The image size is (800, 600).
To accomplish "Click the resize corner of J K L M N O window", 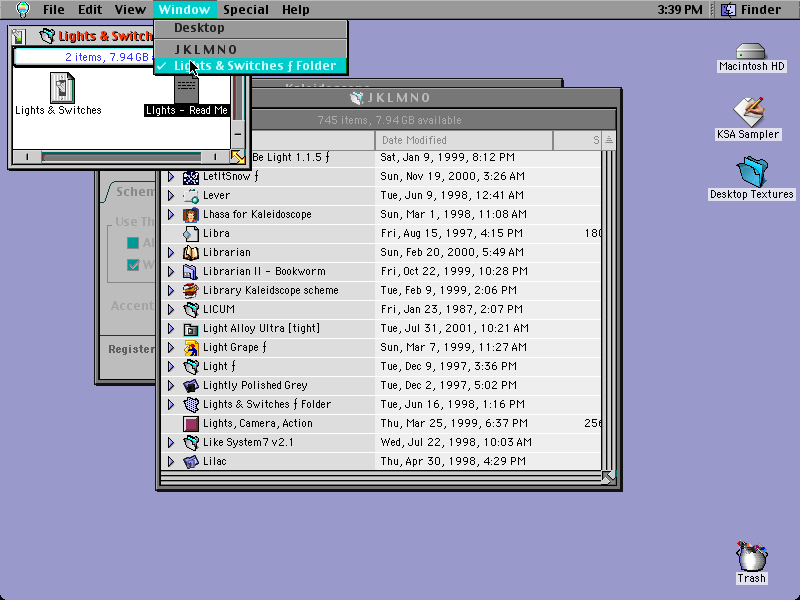I will coord(609,478).
